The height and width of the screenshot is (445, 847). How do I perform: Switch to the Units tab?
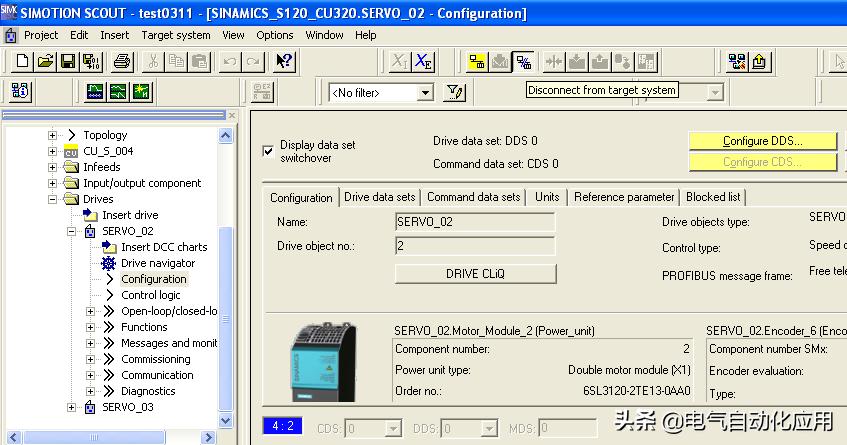pos(547,197)
